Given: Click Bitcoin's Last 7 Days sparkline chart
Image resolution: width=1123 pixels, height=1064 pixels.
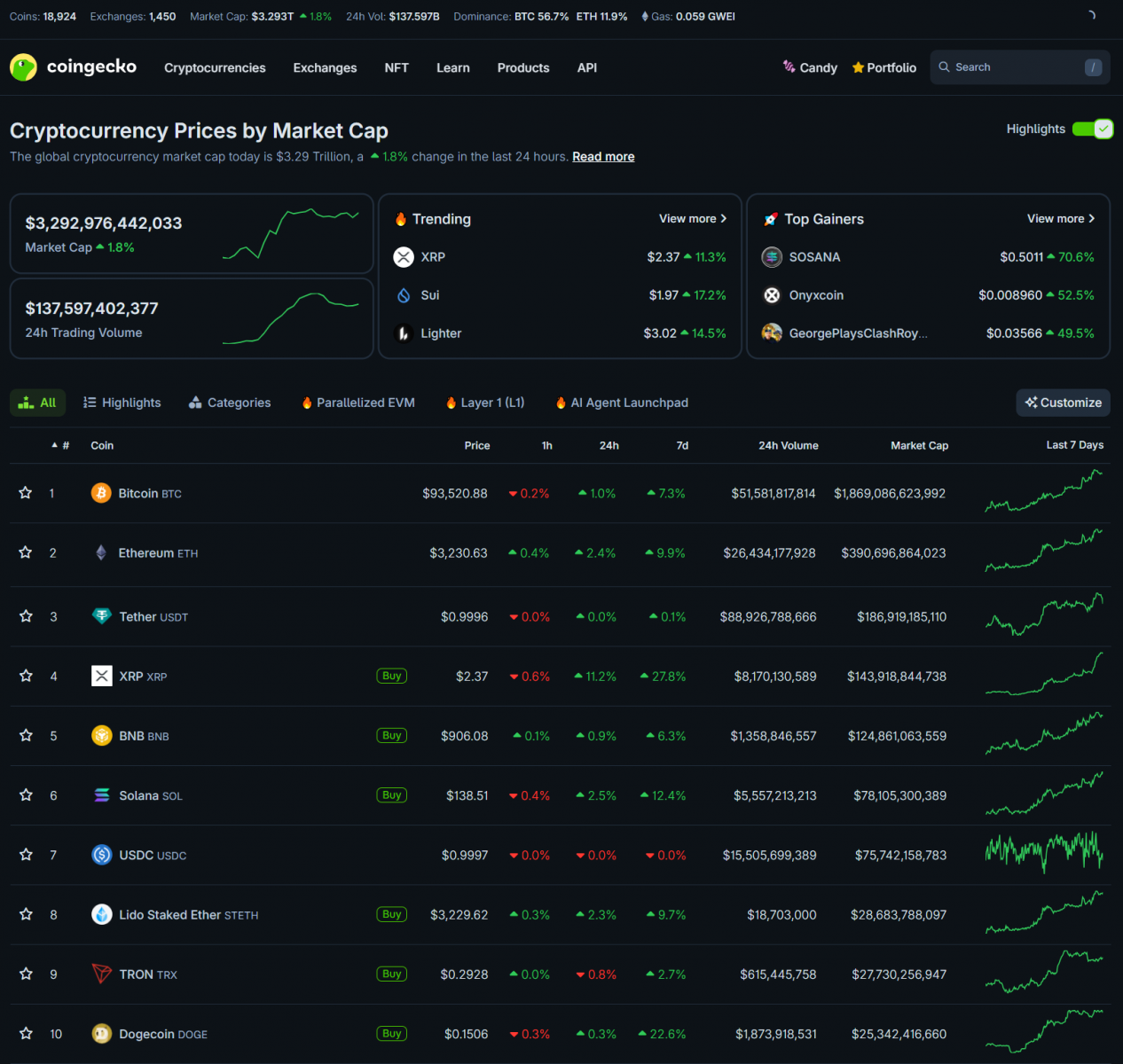Looking at the screenshot, I should 1043,492.
